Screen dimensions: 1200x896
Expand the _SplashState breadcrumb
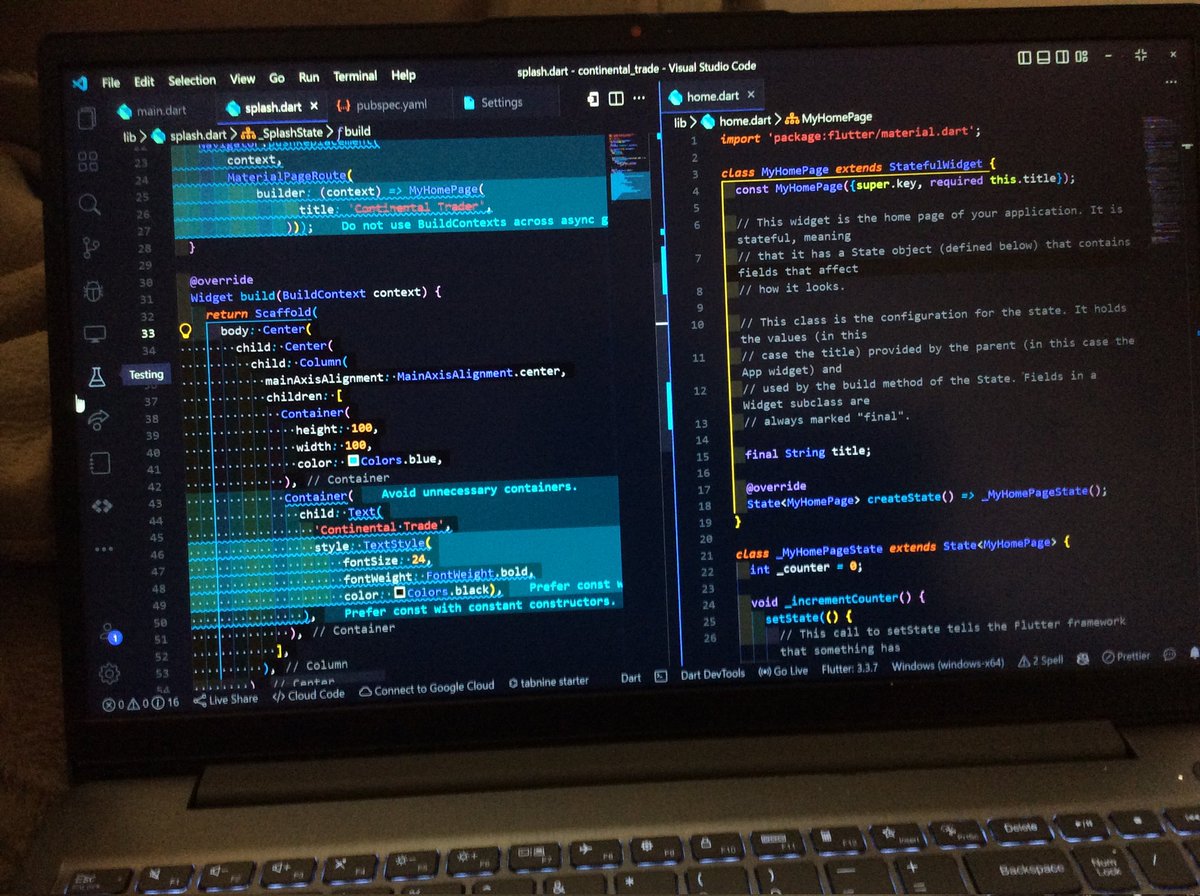coord(283,133)
